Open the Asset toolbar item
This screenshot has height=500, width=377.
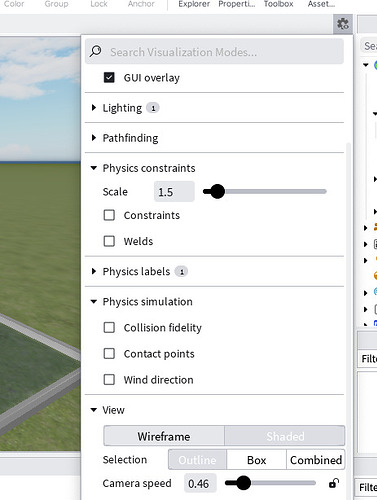pyautogui.click(x=321, y=4)
